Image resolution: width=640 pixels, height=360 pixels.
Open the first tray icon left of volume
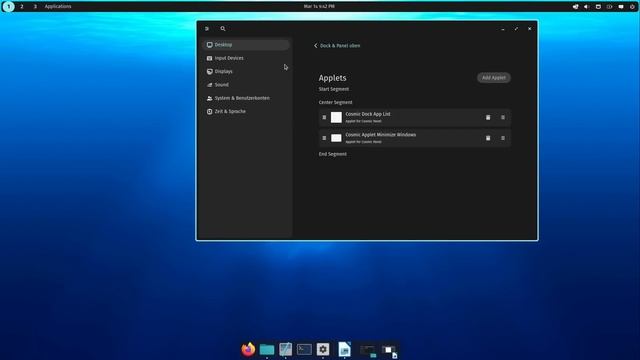pyautogui.click(x=575, y=7)
